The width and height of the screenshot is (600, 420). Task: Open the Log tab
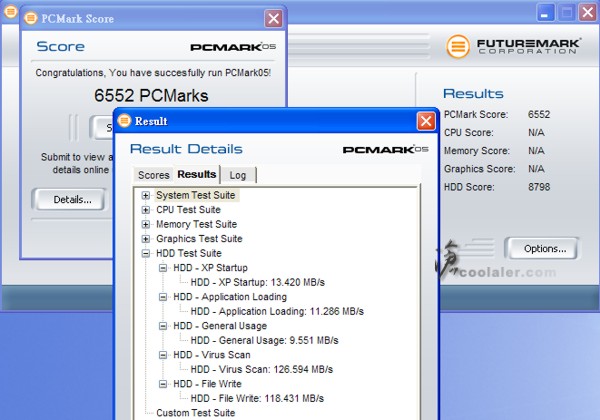coord(237,175)
